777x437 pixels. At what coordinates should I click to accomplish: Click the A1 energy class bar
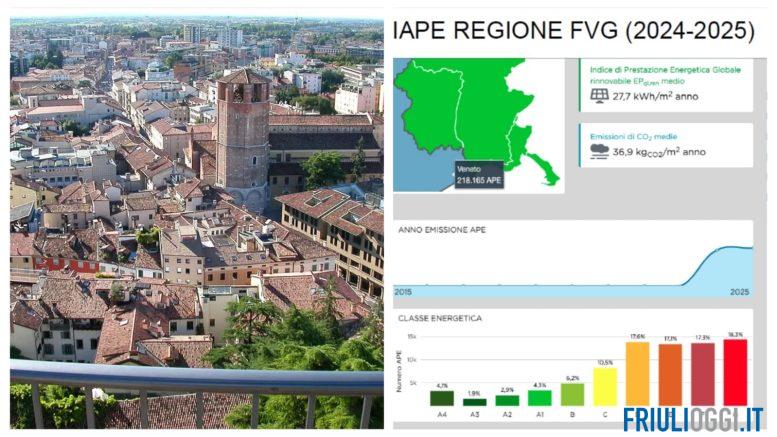(540, 397)
